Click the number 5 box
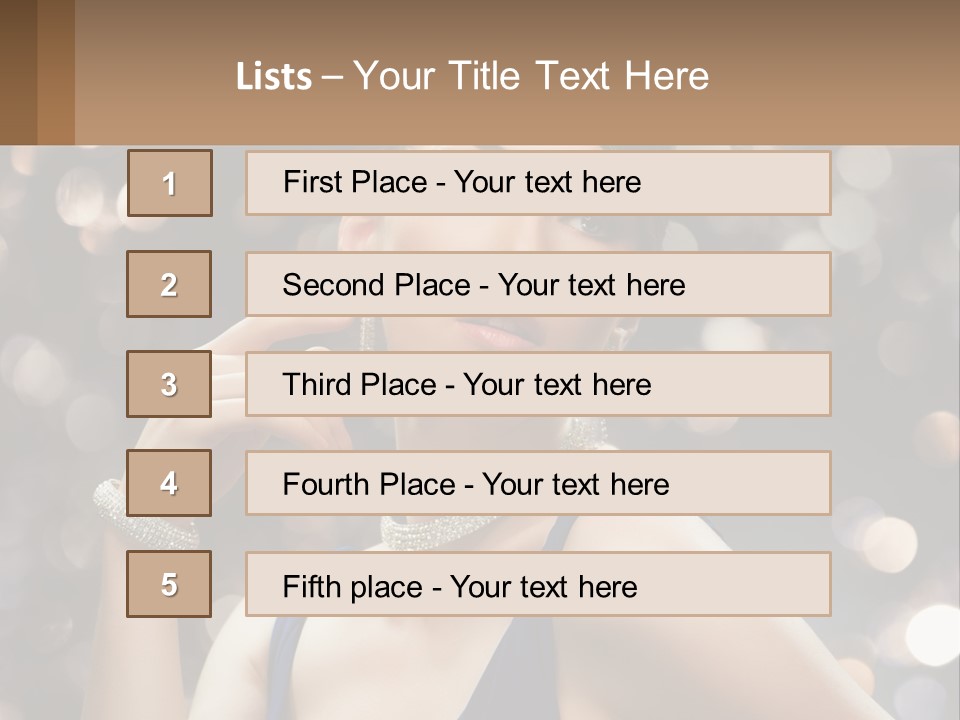960x720 pixels. (x=169, y=584)
